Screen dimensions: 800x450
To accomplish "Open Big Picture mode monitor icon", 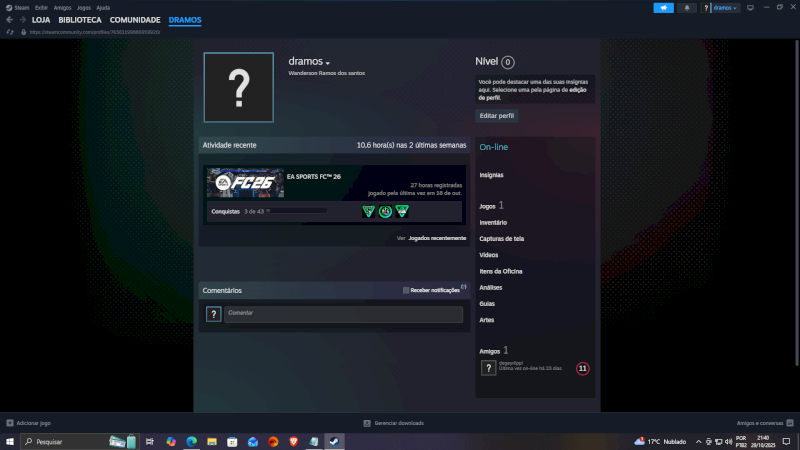I will point(750,8).
